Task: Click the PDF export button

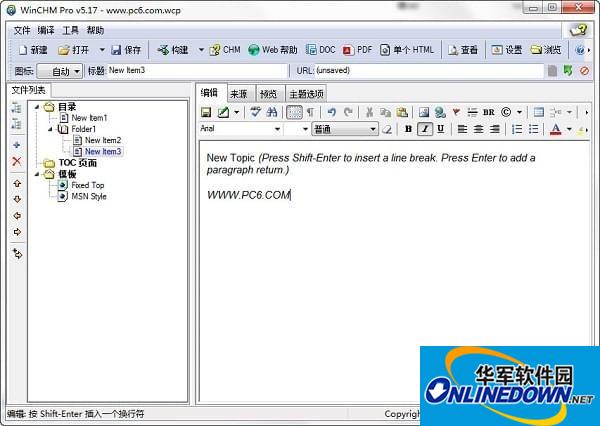Action: [357, 50]
